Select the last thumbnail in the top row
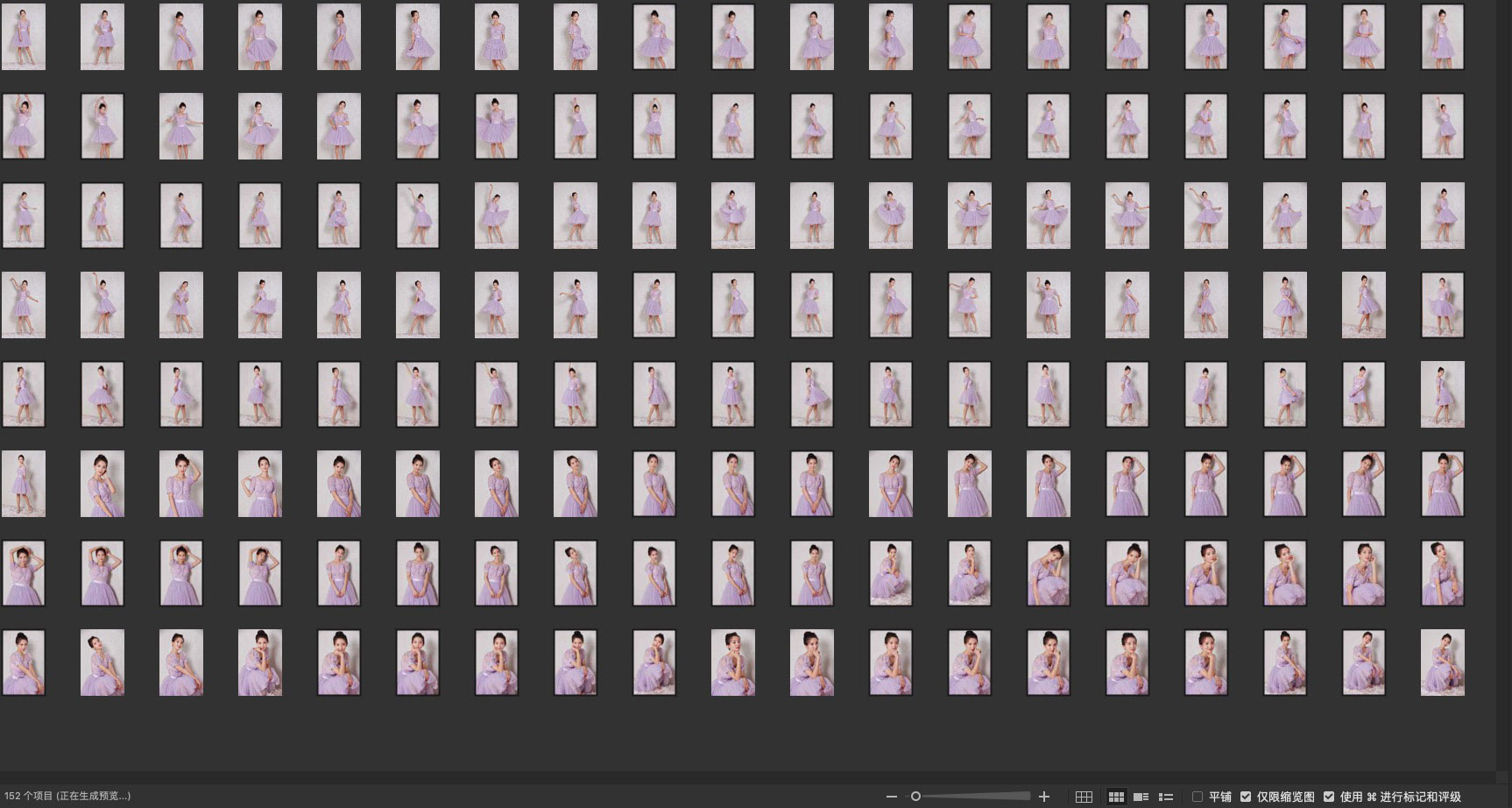1512x808 pixels. click(x=1442, y=37)
